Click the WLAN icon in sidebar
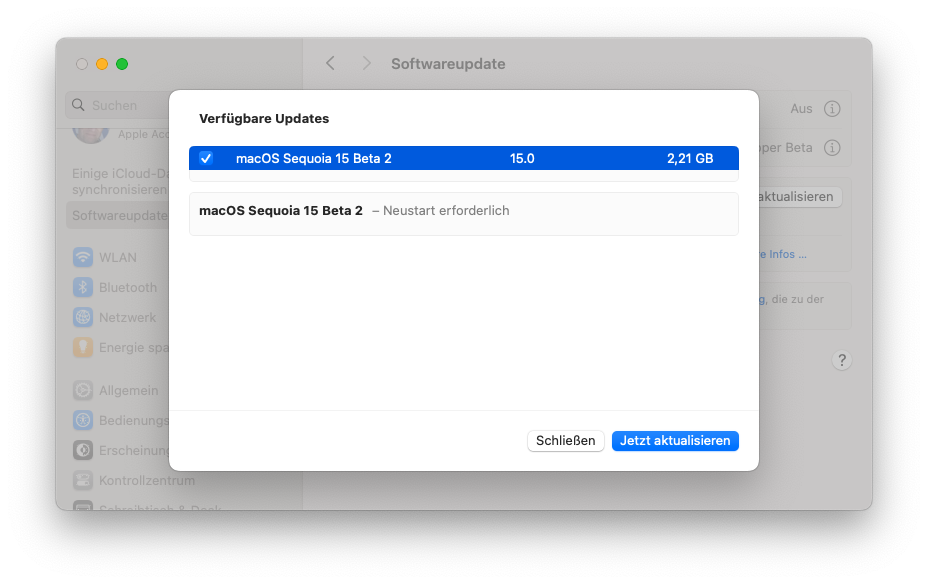This screenshot has width=928, height=584. point(83,257)
